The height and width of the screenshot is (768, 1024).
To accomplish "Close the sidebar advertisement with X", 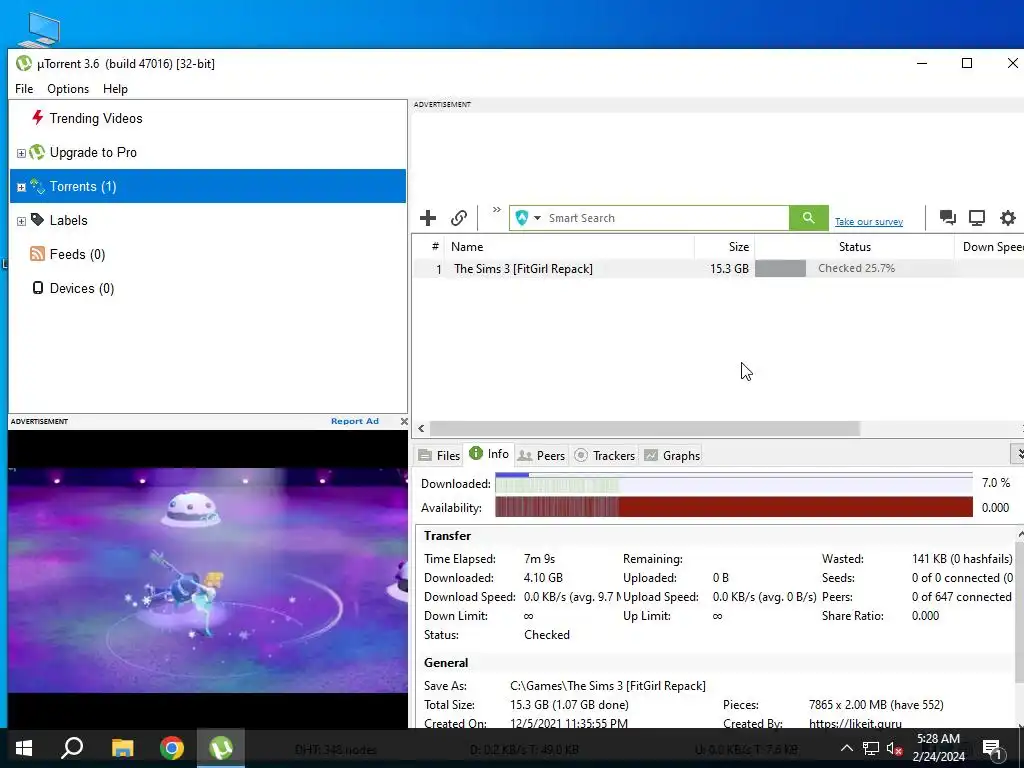I will pyautogui.click(x=404, y=421).
